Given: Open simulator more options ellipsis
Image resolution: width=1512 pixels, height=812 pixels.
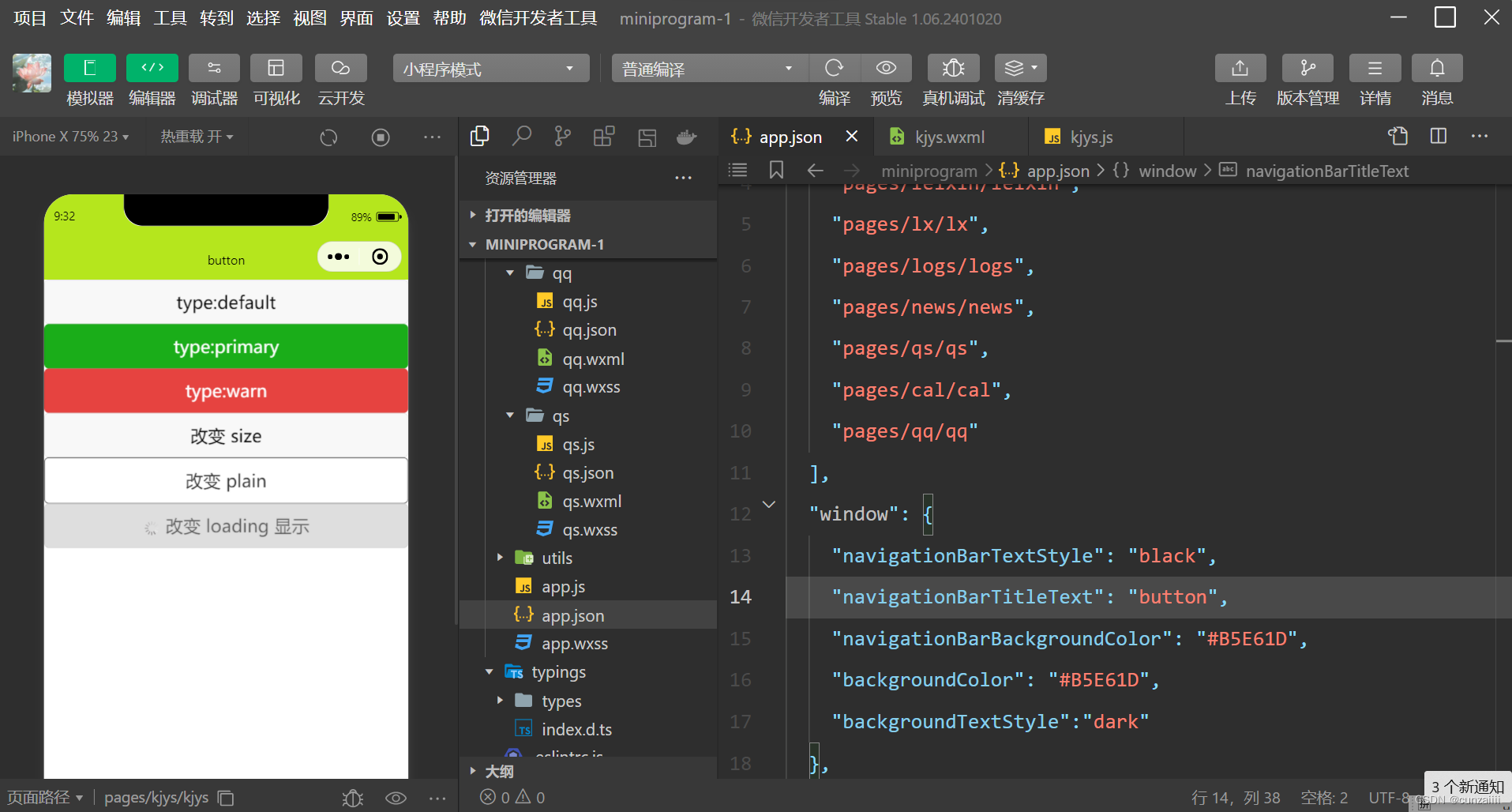Looking at the screenshot, I should click(x=432, y=137).
